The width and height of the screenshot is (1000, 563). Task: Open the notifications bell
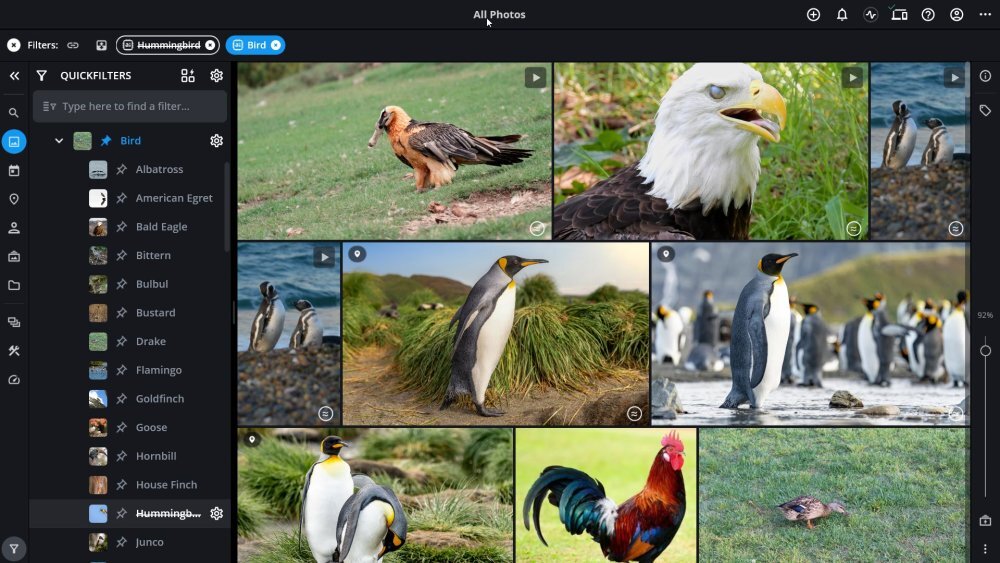842,15
